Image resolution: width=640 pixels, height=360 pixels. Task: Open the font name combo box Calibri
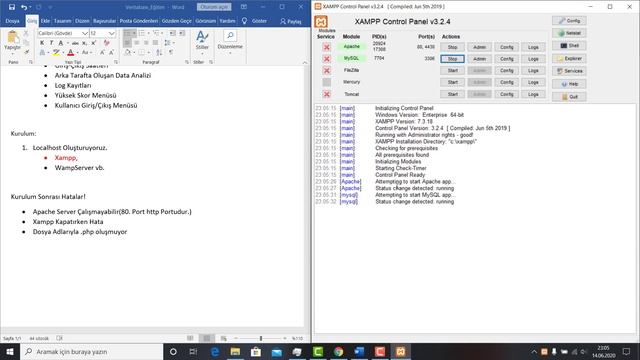[x=63, y=33]
